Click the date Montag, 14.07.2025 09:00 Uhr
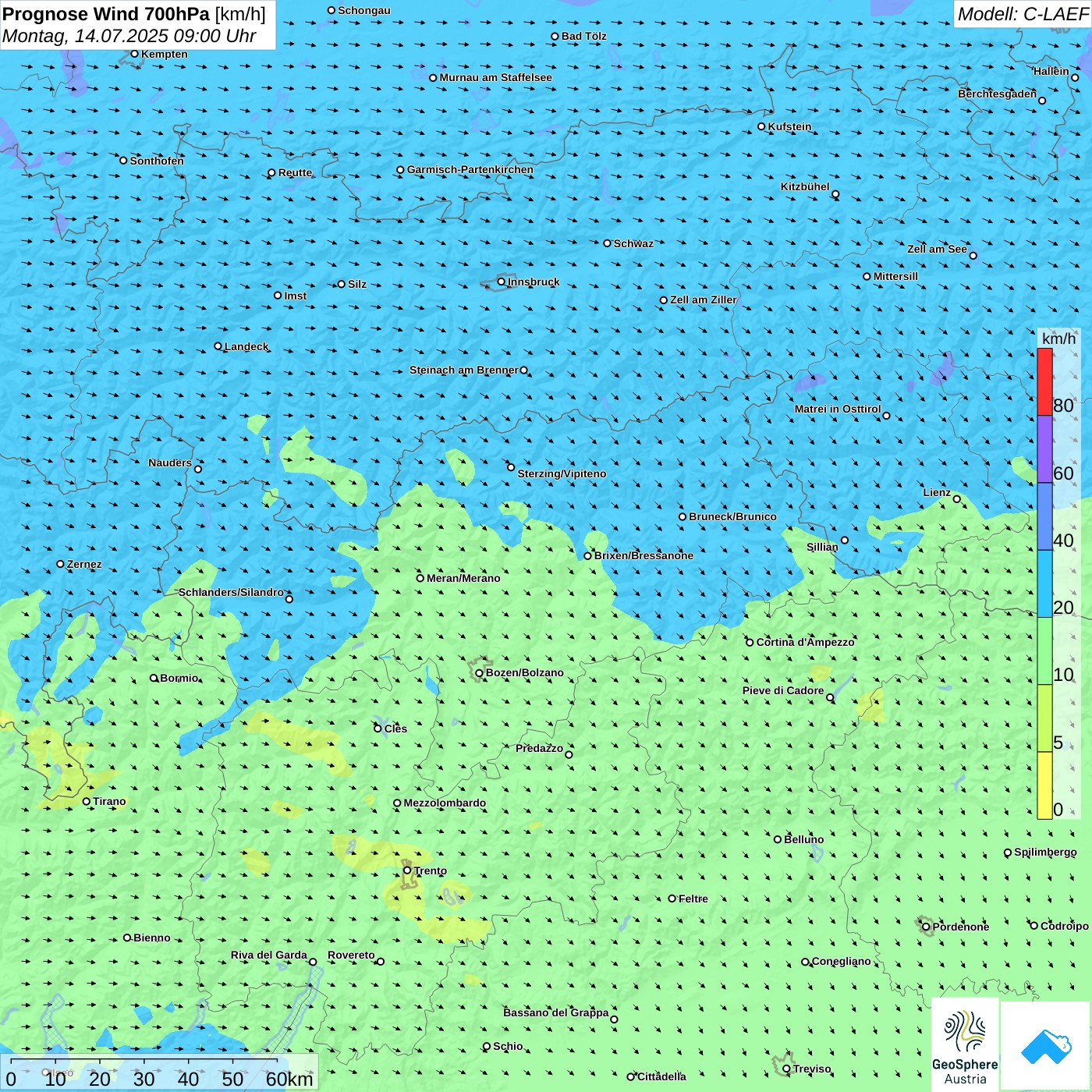The height and width of the screenshot is (1092, 1092). [x=129, y=36]
